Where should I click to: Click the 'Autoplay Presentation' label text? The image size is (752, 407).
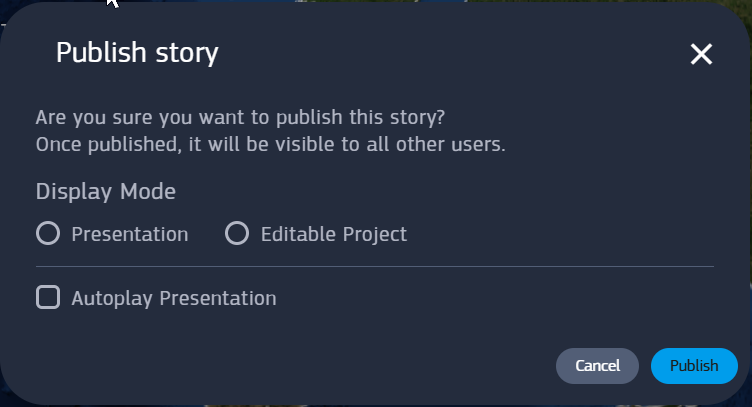pos(174,297)
